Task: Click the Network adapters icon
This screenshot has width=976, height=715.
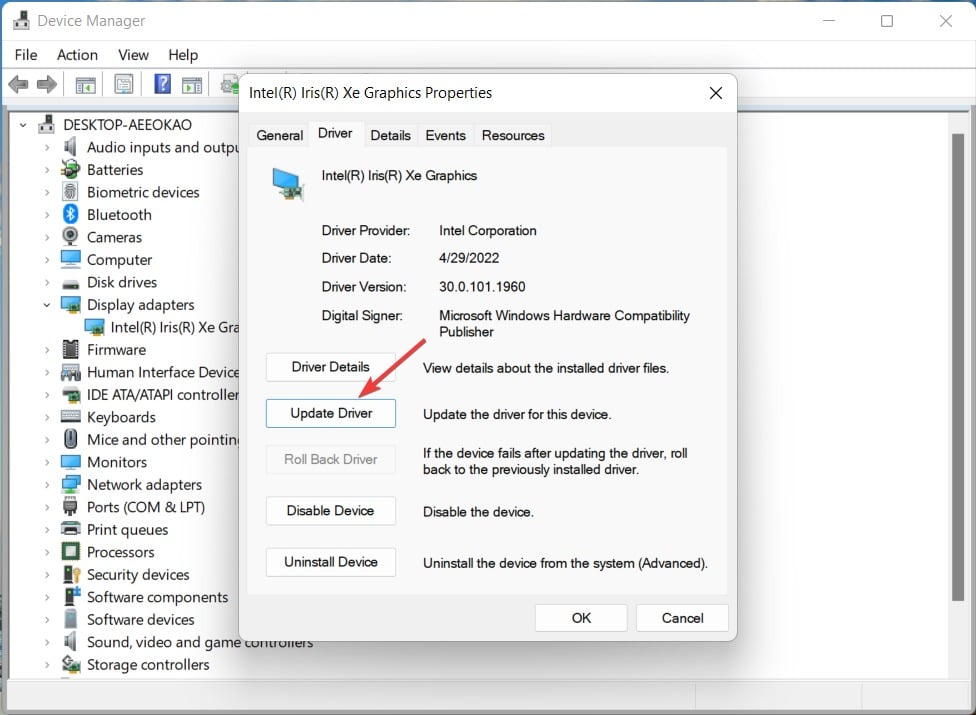Action: pyautogui.click(x=70, y=484)
